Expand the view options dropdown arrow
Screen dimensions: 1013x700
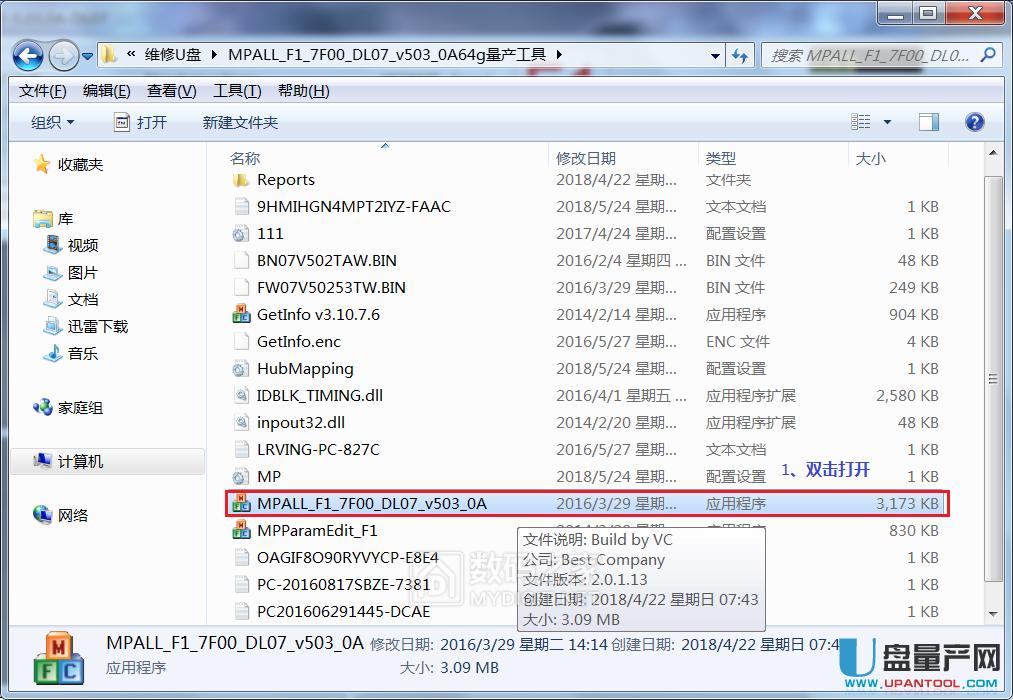(887, 122)
